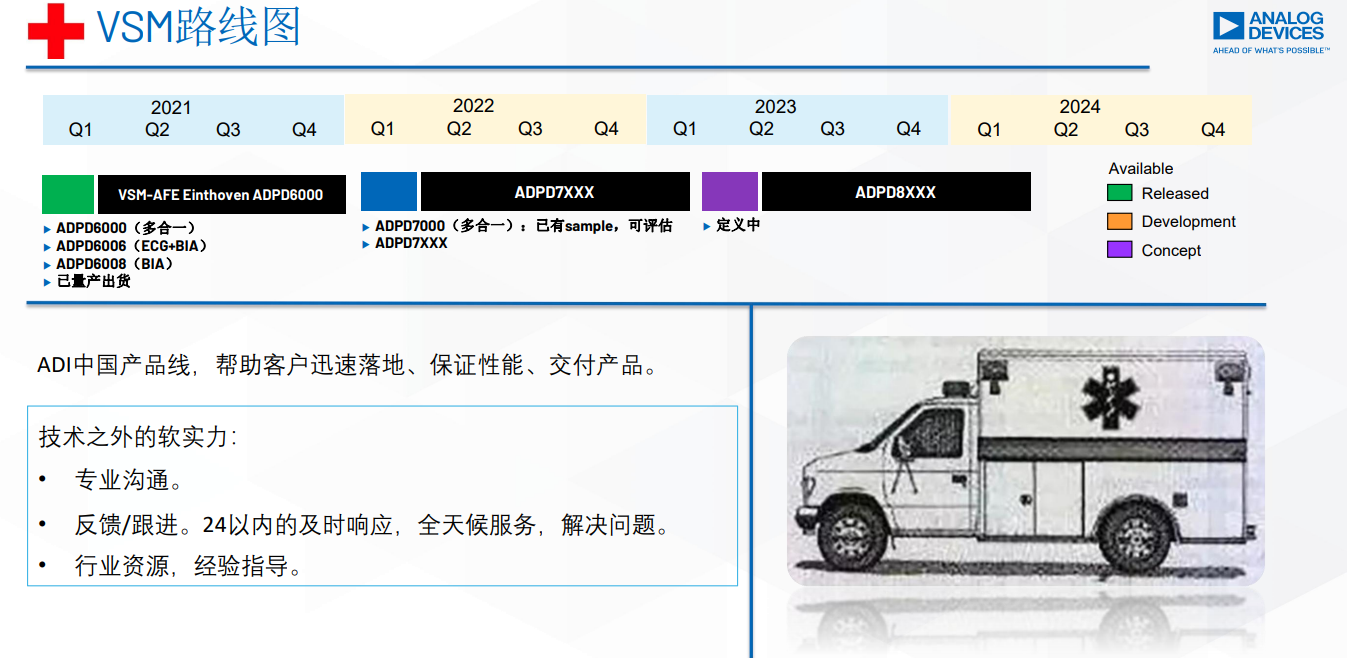Click the ADPD8XXX black header bar

pyautogui.click(x=896, y=191)
